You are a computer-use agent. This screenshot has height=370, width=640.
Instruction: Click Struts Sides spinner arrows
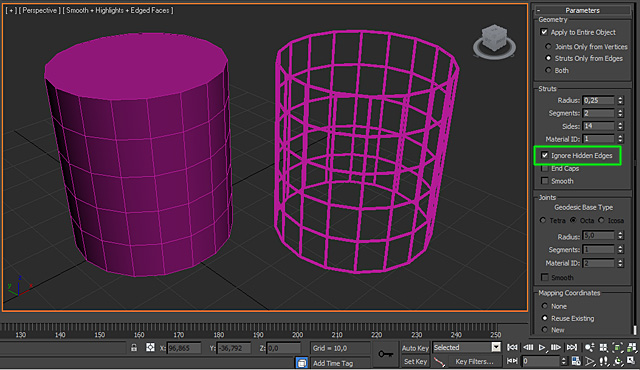pos(620,126)
